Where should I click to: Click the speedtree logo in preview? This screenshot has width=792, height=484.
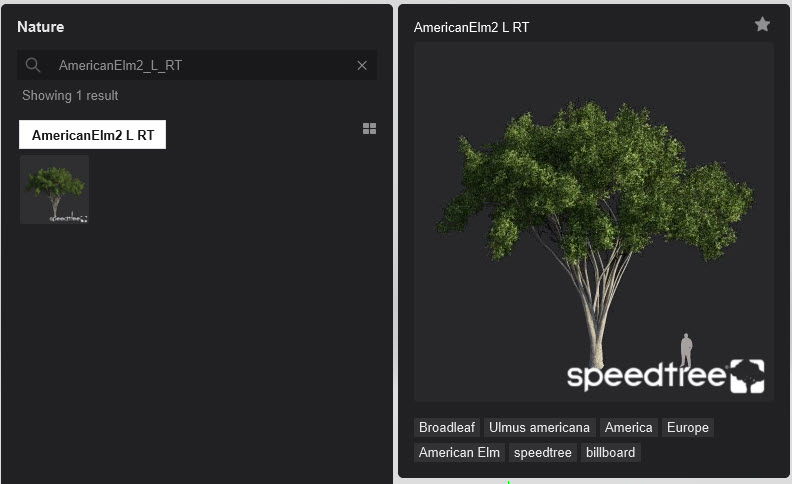[x=665, y=376]
